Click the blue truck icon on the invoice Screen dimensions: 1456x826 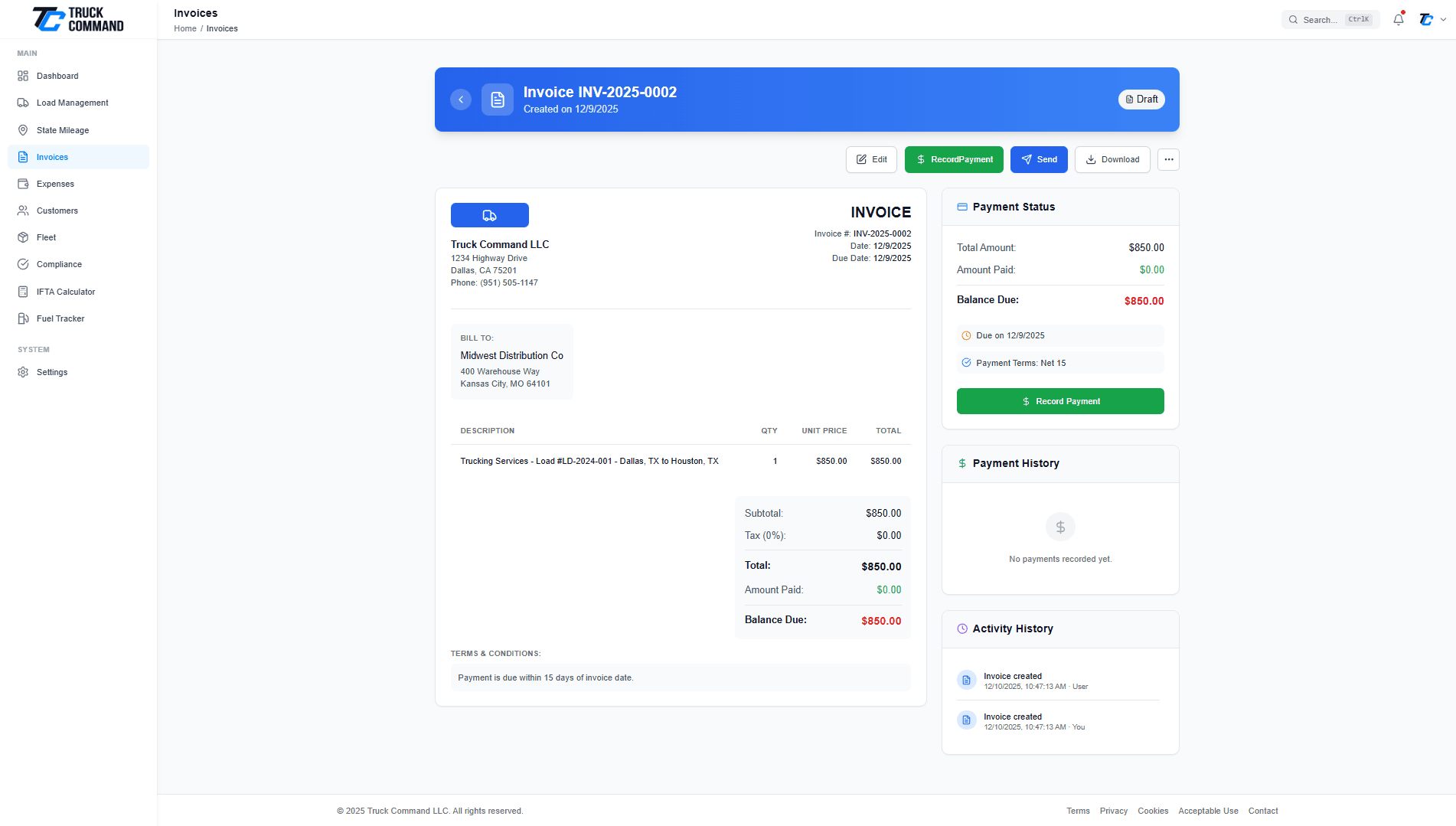click(489, 215)
